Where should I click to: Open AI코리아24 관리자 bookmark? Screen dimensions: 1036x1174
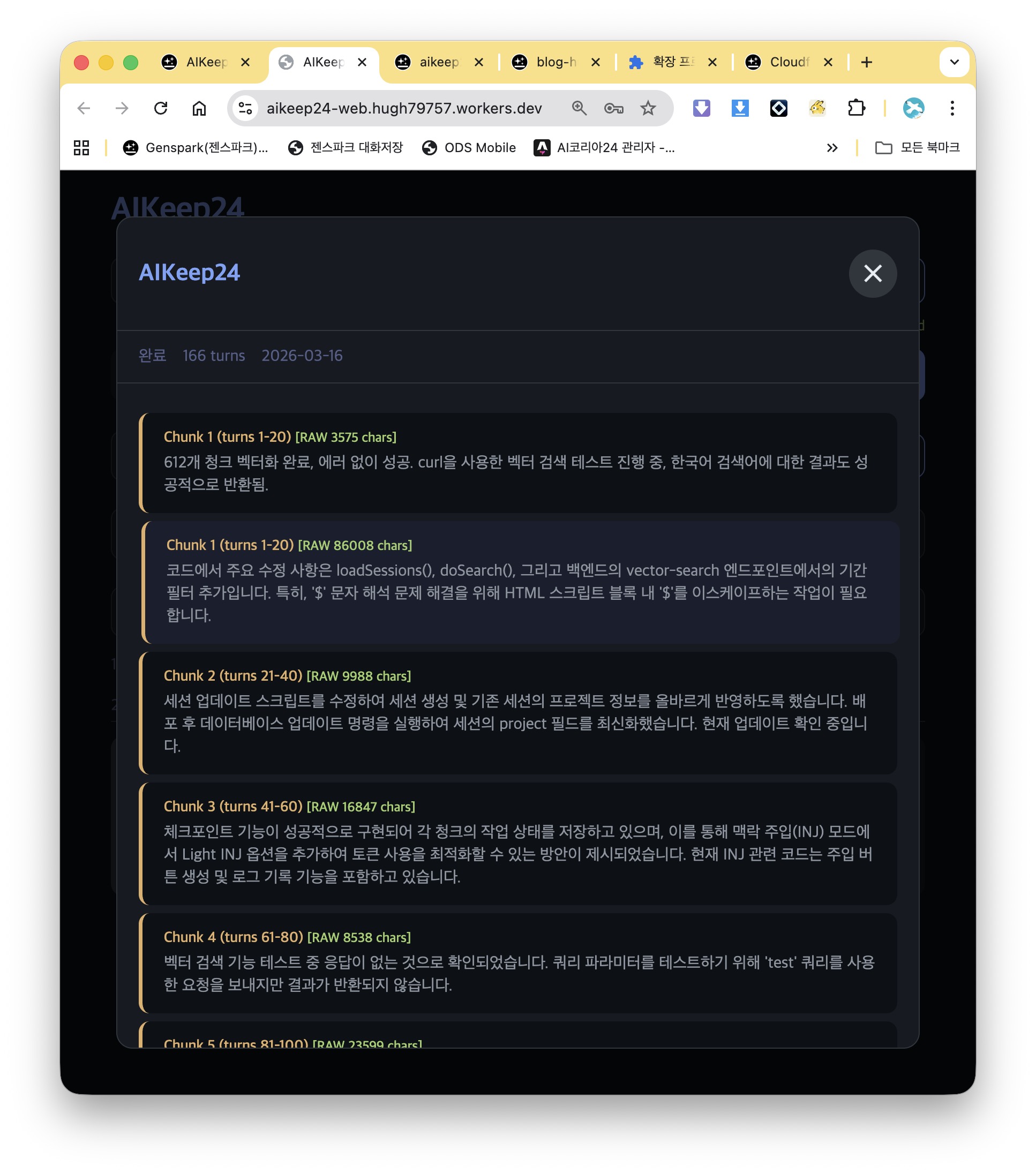[x=604, y=148]
